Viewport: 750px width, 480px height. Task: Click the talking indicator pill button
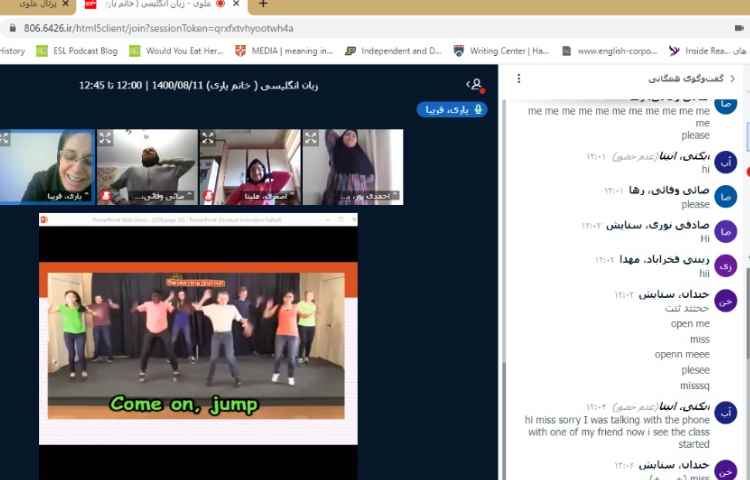coord(452,109)
